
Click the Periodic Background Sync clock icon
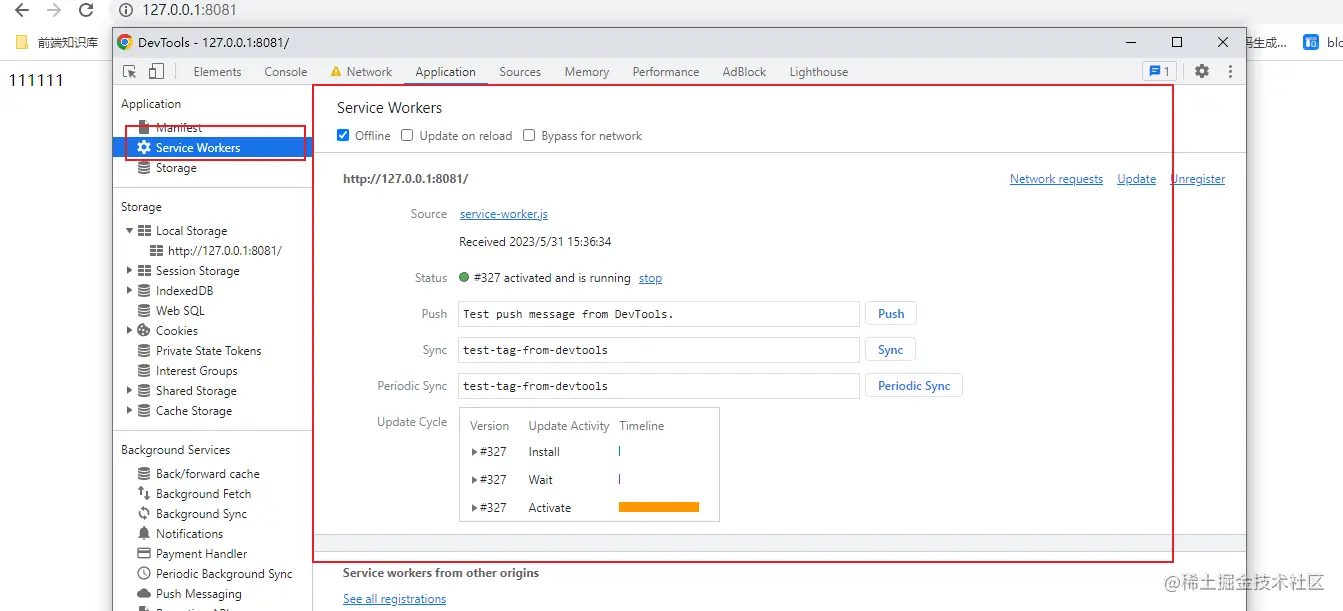(144, 573)
